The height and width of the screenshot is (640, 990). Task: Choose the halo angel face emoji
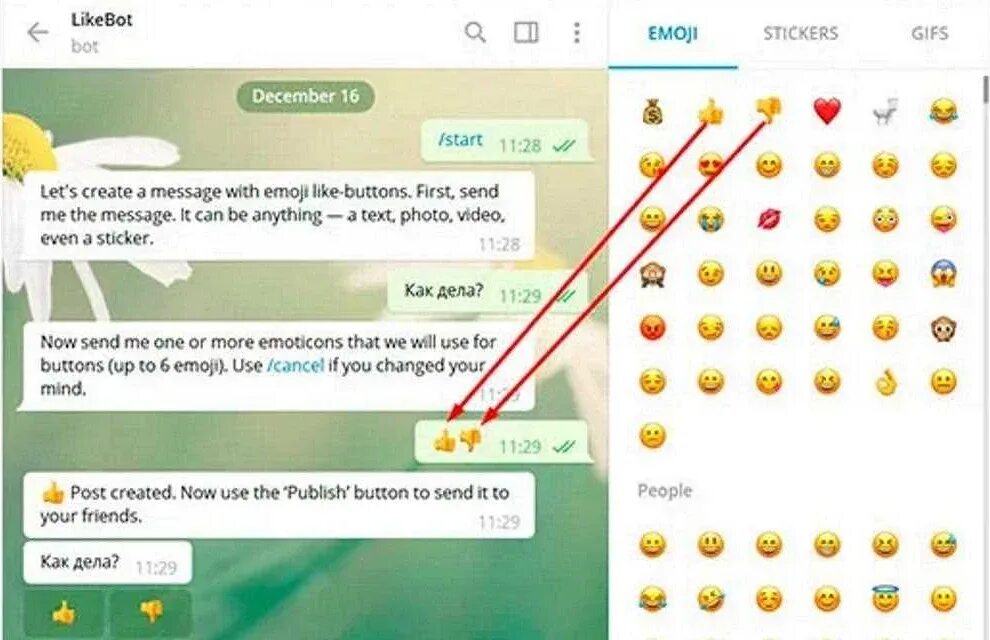click(x=885, y=598)
